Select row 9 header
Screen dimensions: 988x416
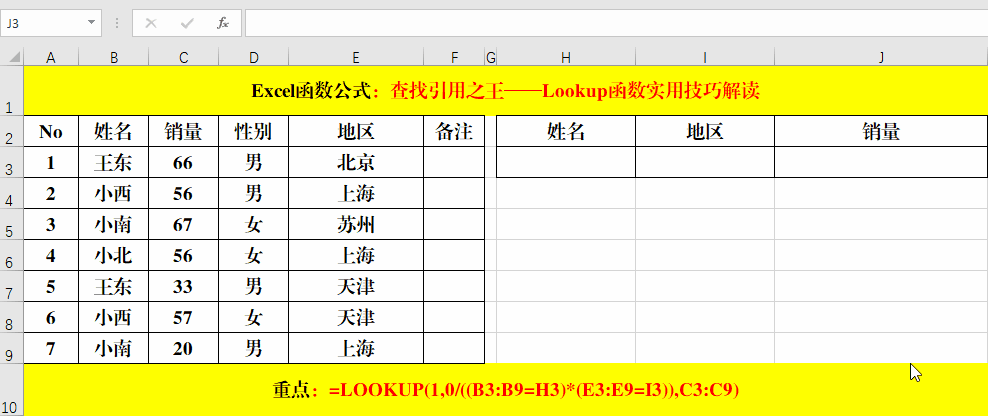pyautogui.click(x=12, y=348)
